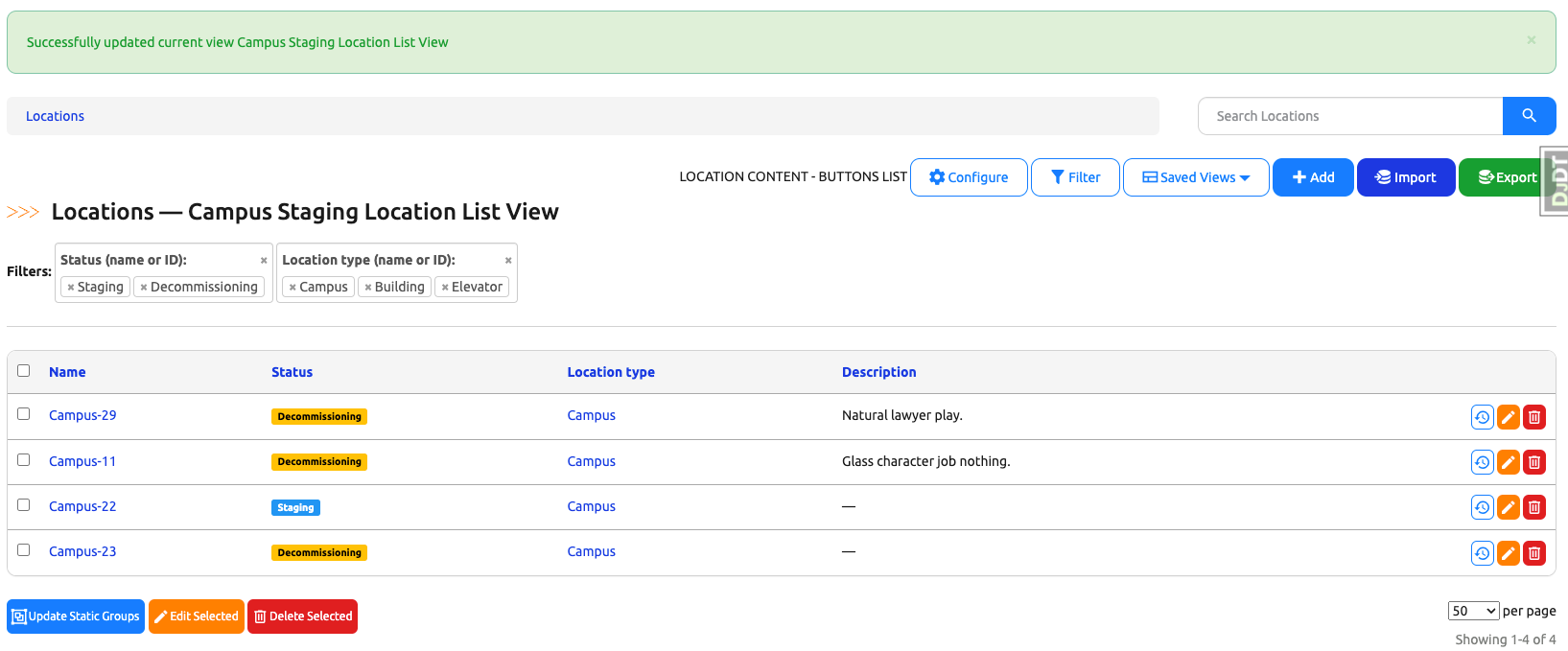Clear entire Location type filter group
The width and height of the screenshot is (1568, 651).
[x=507, y=261]
